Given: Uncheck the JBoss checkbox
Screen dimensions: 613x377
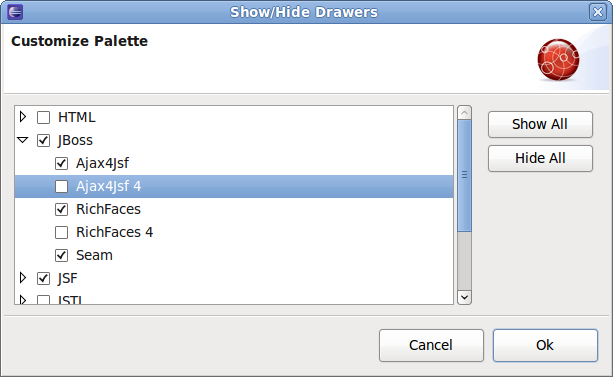Looking at the screenshot, I should (x=43, y=140).
